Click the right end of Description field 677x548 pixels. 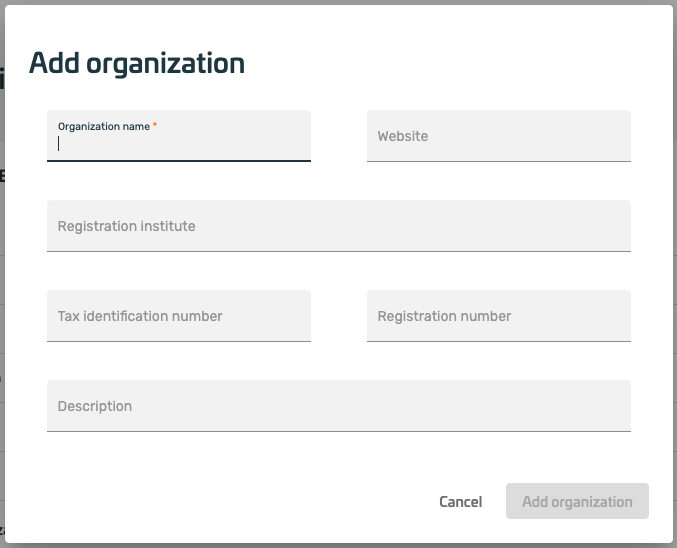coord(615,406)
